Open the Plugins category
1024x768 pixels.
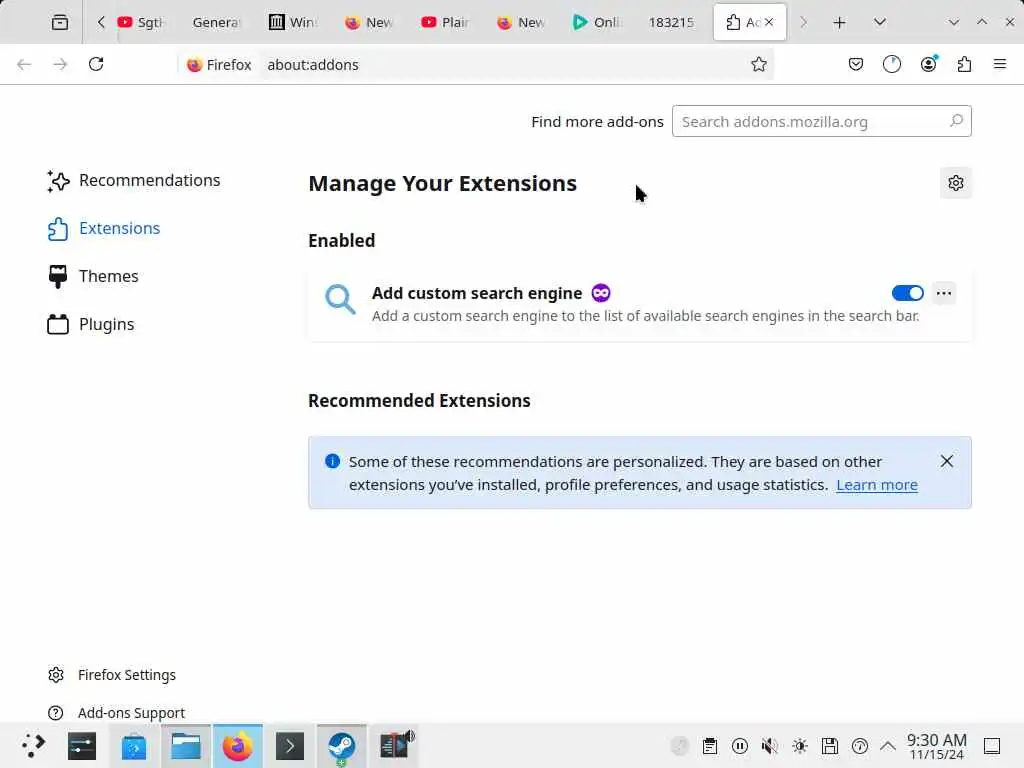tap(91, 325)
